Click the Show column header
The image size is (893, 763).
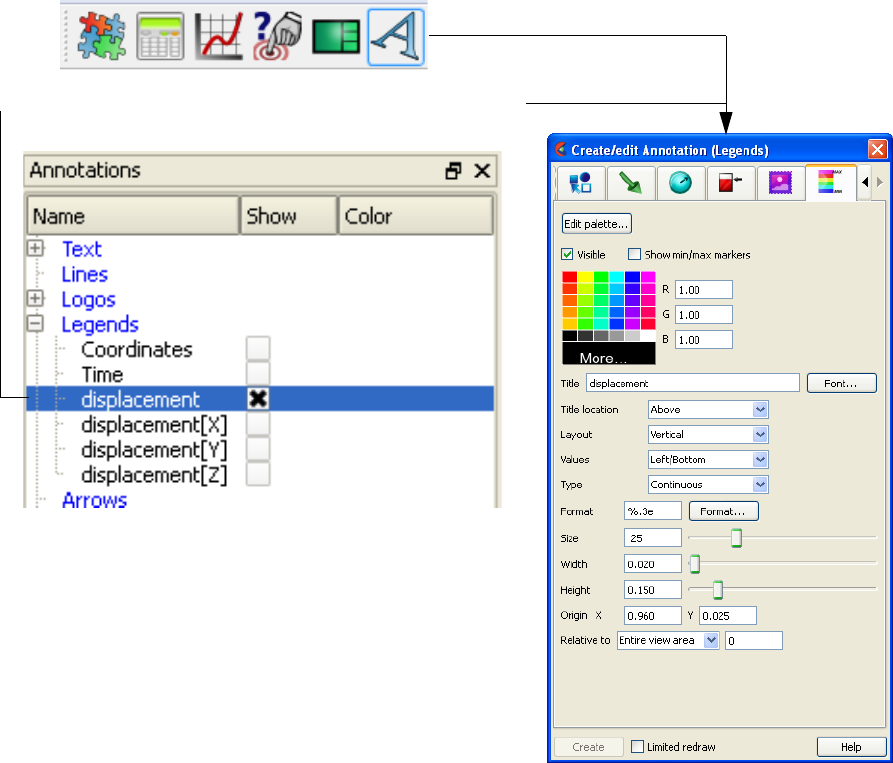pyautogui.click(x=289, y=216)
